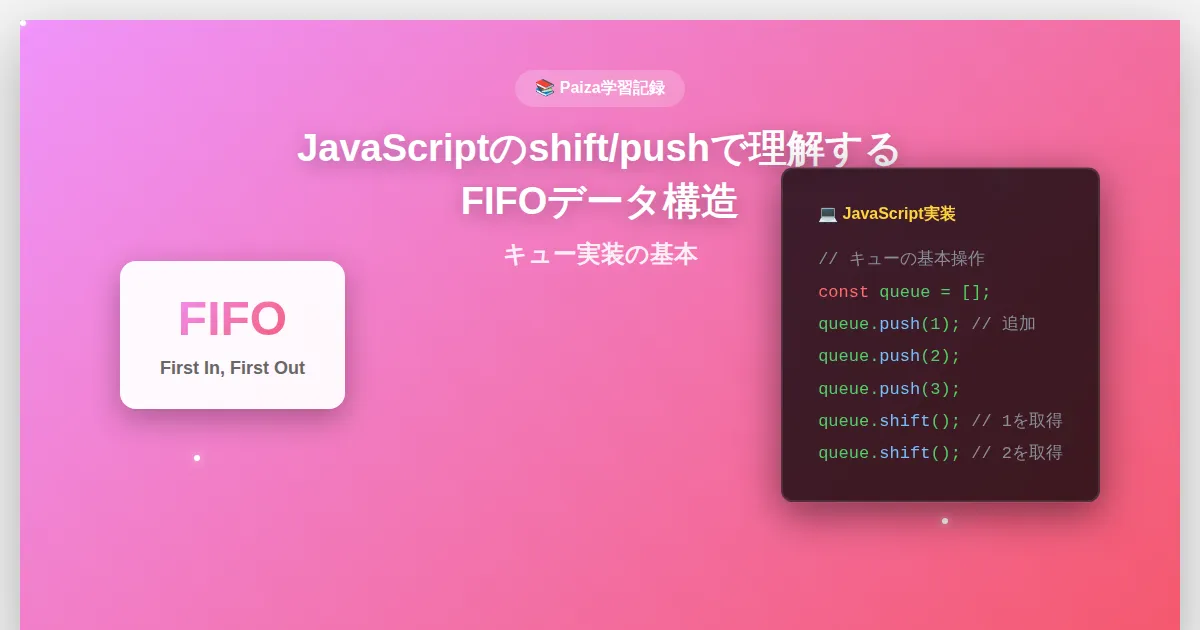
Task: Click the キューの基本操作 comment line
Action: (901, 259)
